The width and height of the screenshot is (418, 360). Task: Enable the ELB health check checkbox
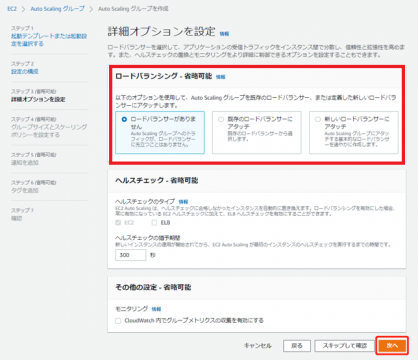(154, 223)
